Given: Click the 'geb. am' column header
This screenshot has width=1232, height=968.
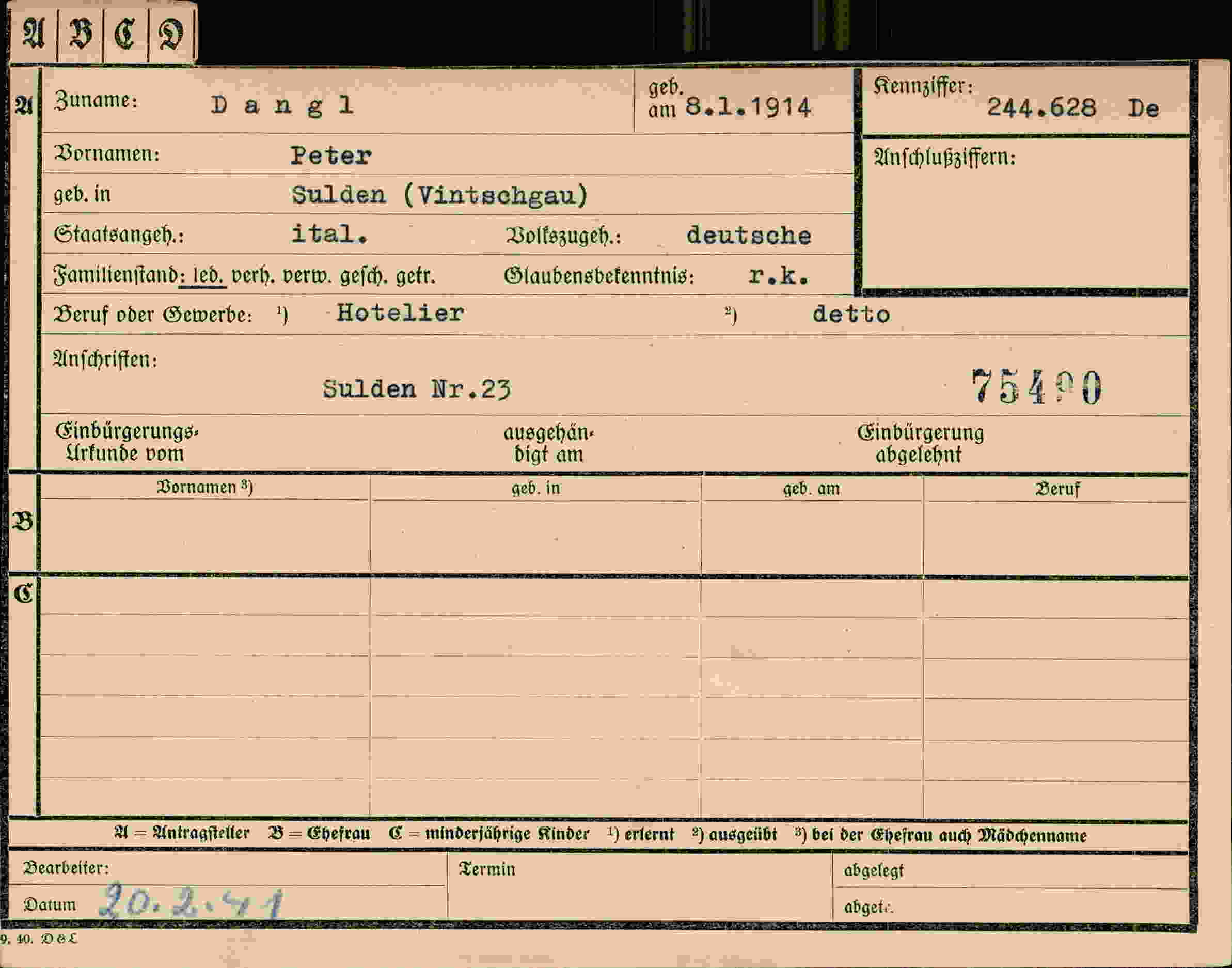Looking at the screenshot, I should (811, 489).
